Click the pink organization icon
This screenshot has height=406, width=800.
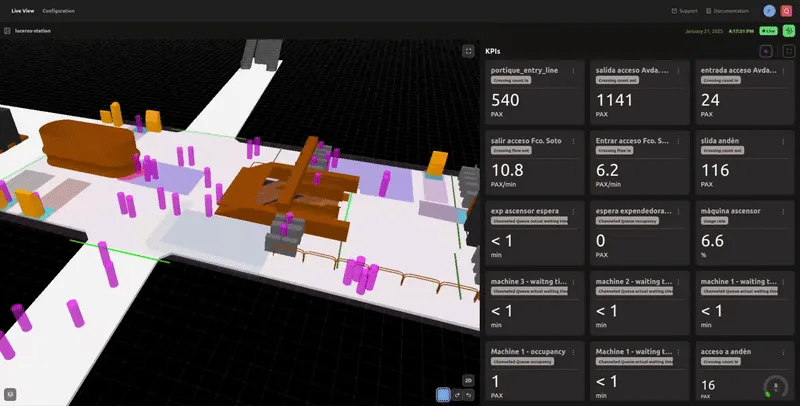point(786,11)
